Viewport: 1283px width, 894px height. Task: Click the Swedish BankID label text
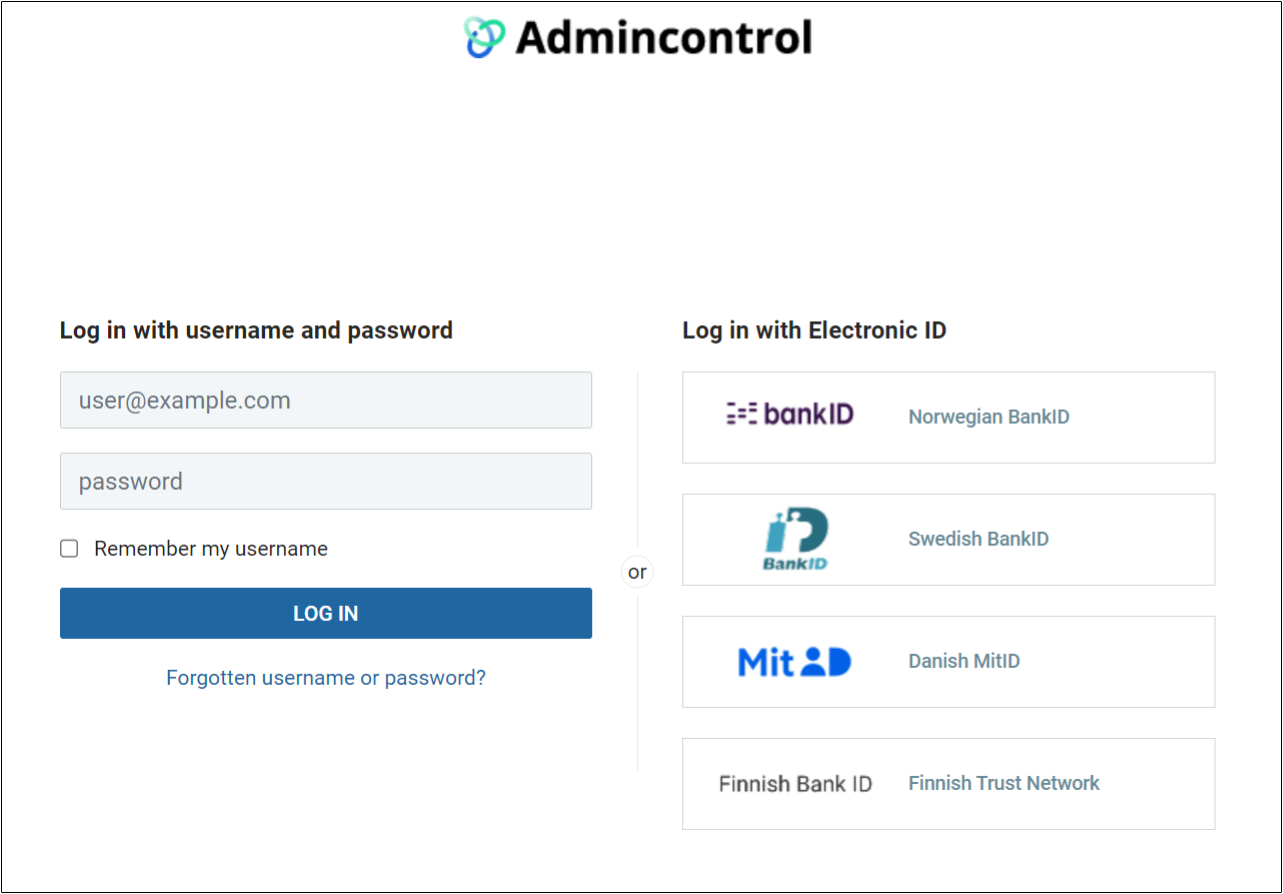pyautogui.click(x=978, y=538)
